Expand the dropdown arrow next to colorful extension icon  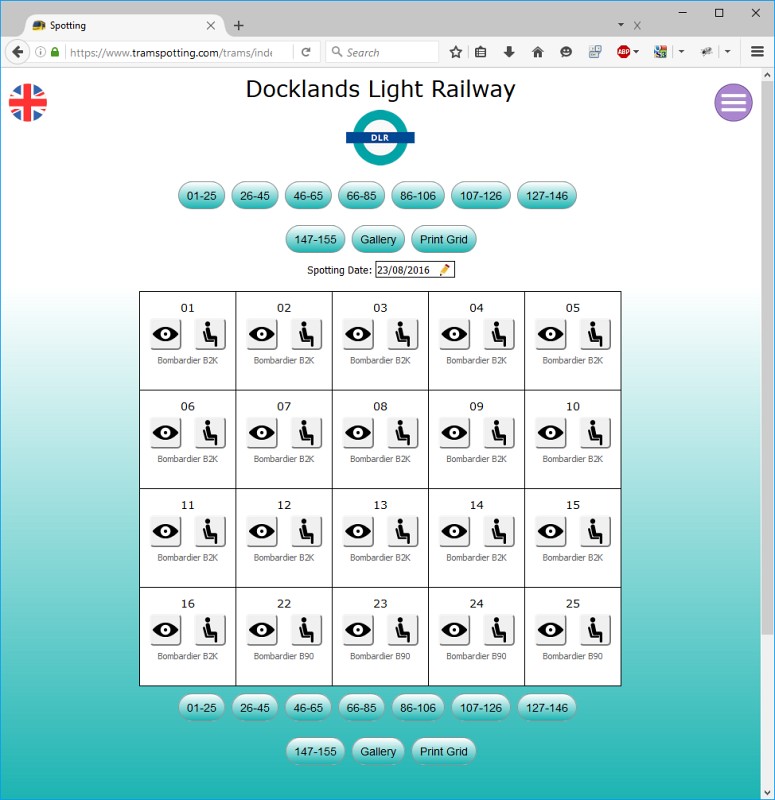(x=681, y=52)
